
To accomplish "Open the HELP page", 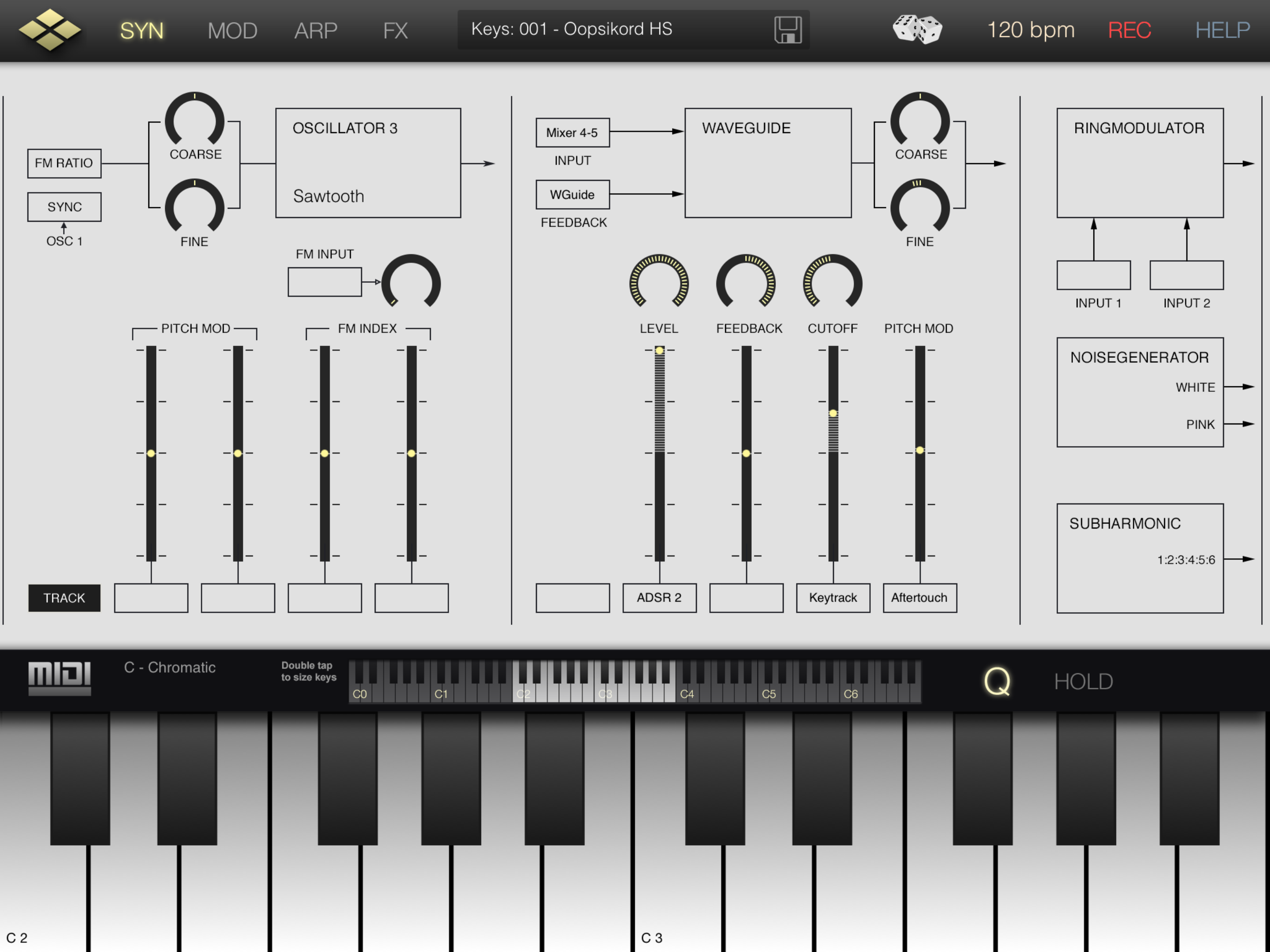I will click(x=1222, y=30).
